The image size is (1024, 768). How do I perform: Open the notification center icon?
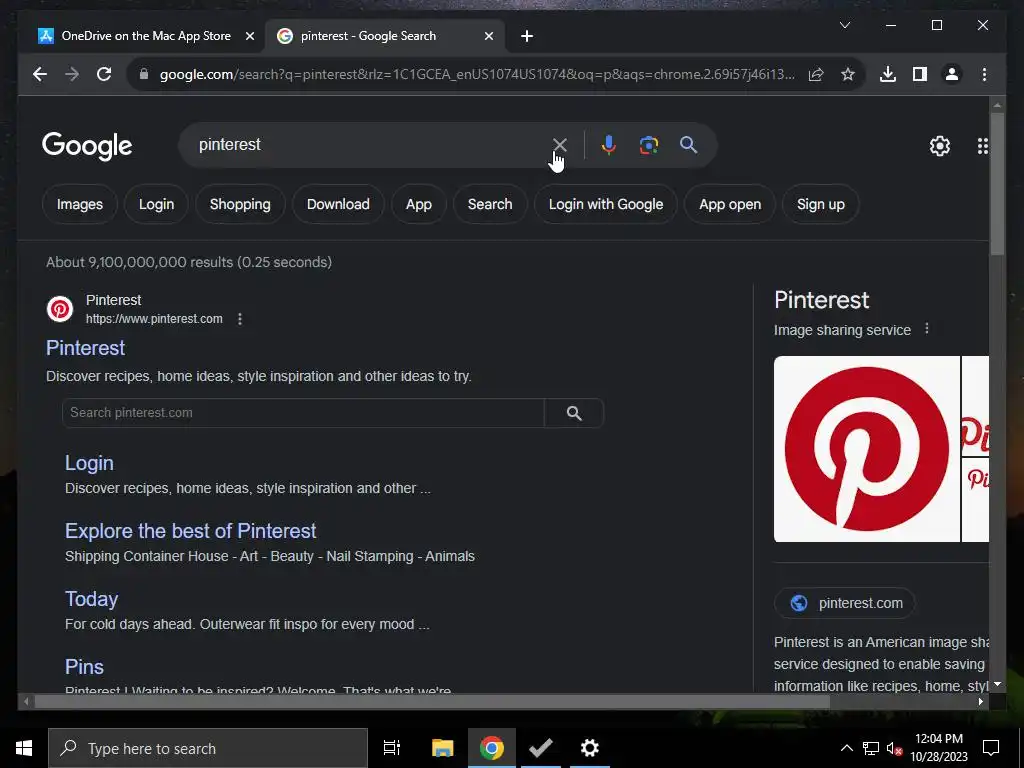point(991,748)
